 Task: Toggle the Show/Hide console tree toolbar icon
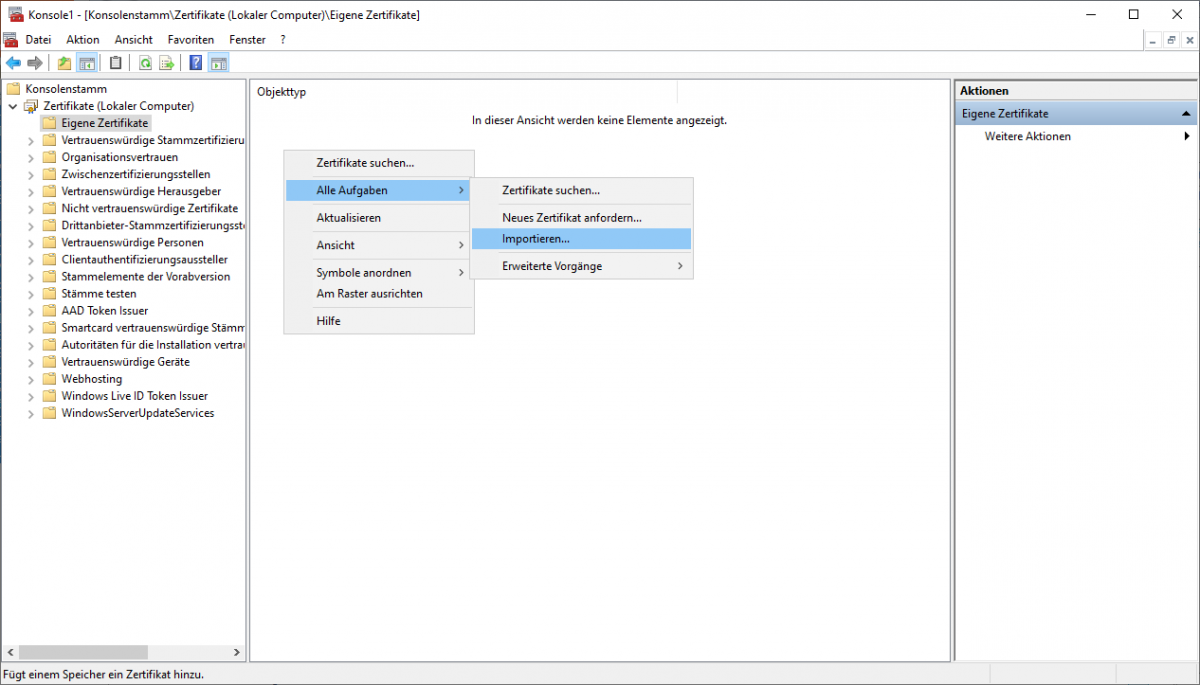[x=88, y=62]
